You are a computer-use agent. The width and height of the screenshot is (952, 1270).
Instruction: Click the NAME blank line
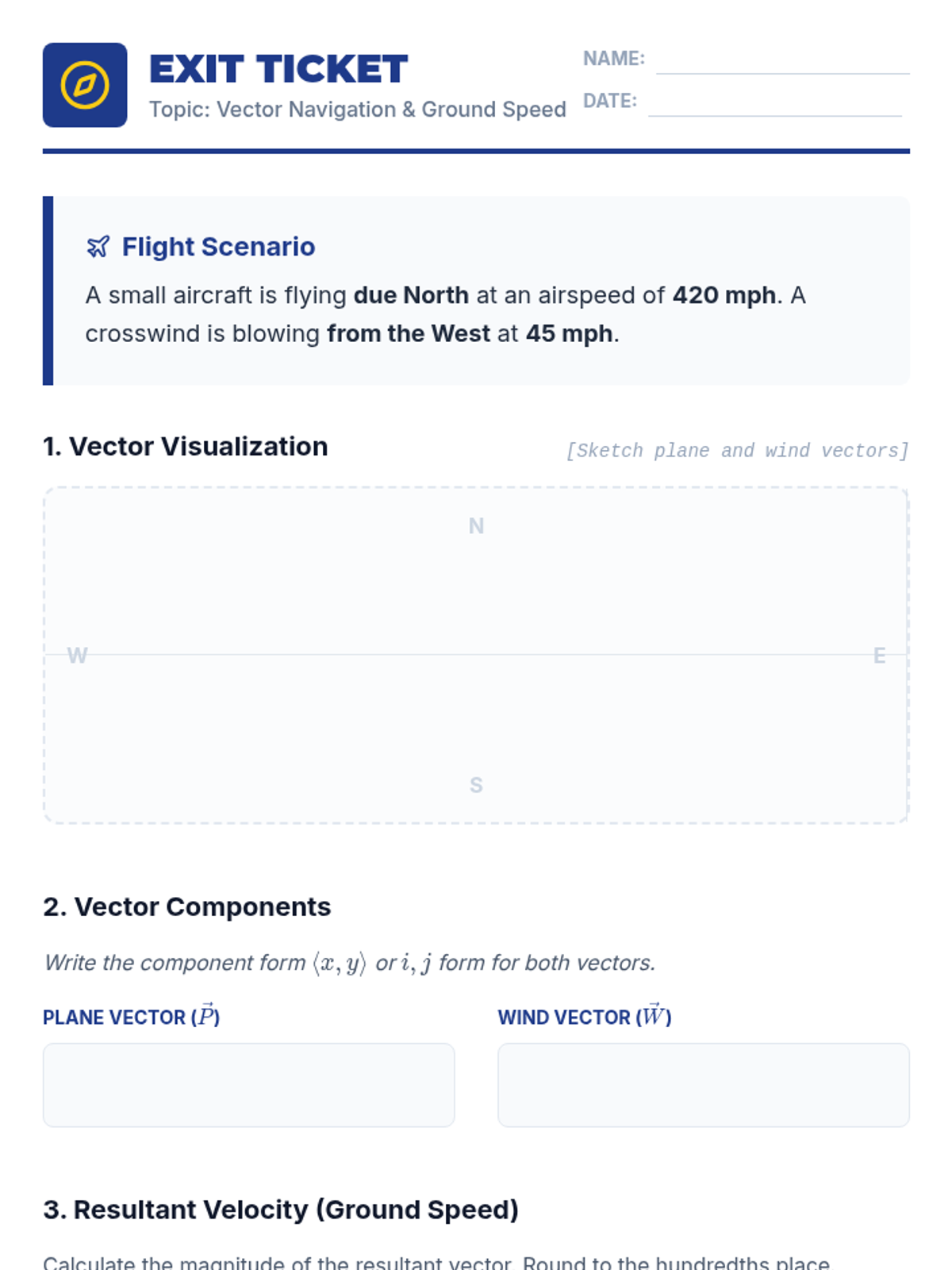[x=782, y=62]
